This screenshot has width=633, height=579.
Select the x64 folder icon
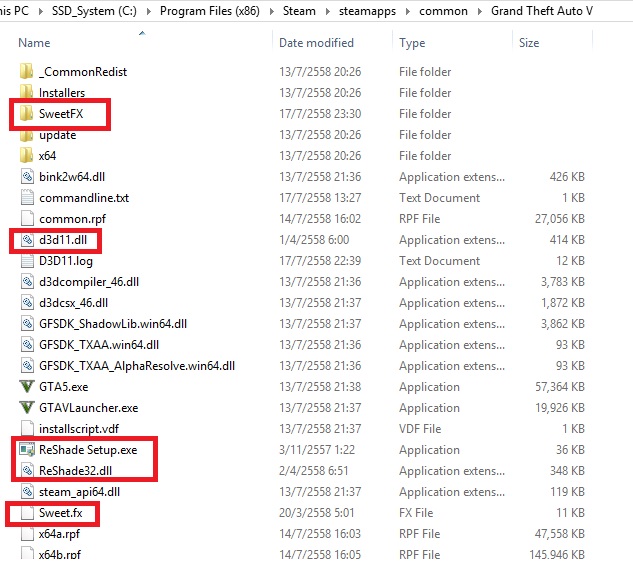(x=27, y=155)
